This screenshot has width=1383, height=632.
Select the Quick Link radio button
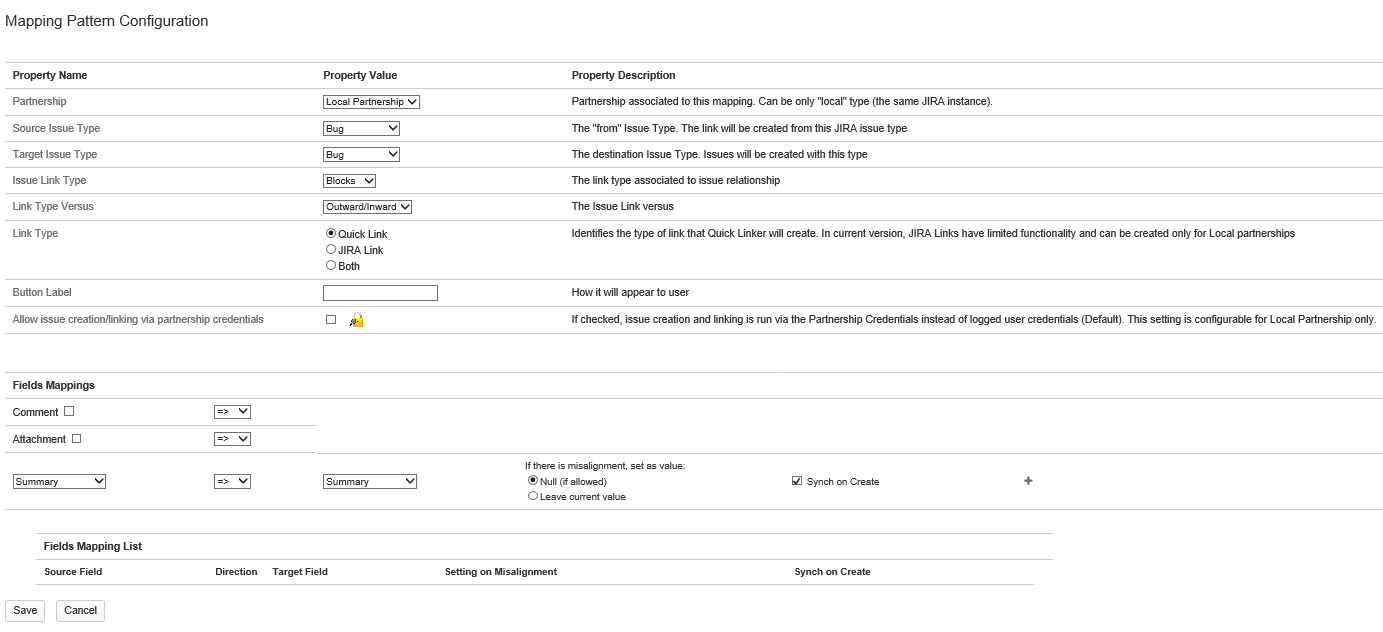(x=331, y=234)
